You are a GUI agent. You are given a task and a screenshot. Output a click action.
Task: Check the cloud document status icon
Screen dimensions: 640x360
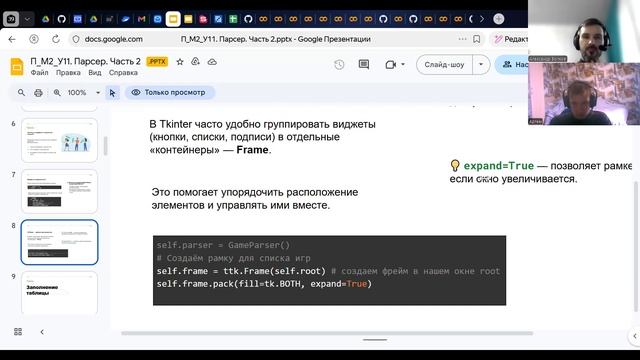[x=212, y=62]
